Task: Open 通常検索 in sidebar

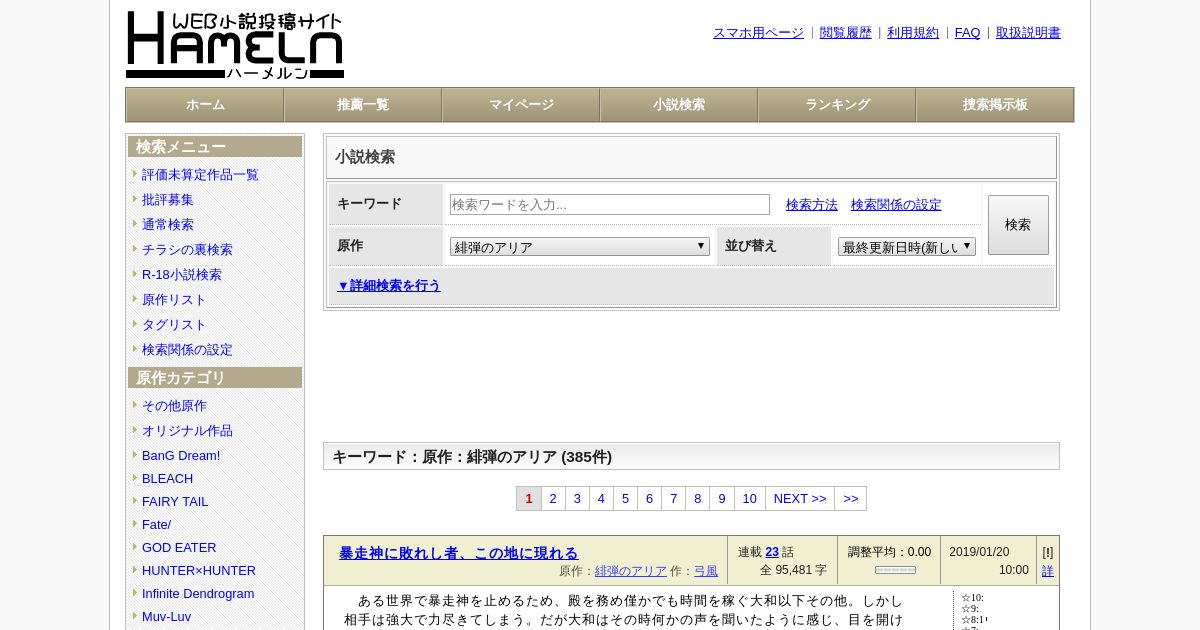Action: pyautogui.click(x=168, y=224)
